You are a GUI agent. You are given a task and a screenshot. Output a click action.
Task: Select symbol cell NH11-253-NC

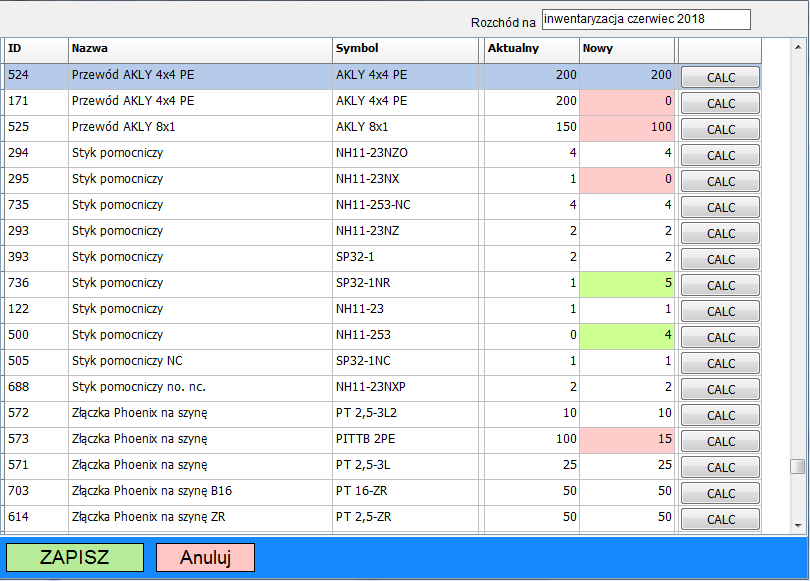pyautogui.click(x=406, y=207)
